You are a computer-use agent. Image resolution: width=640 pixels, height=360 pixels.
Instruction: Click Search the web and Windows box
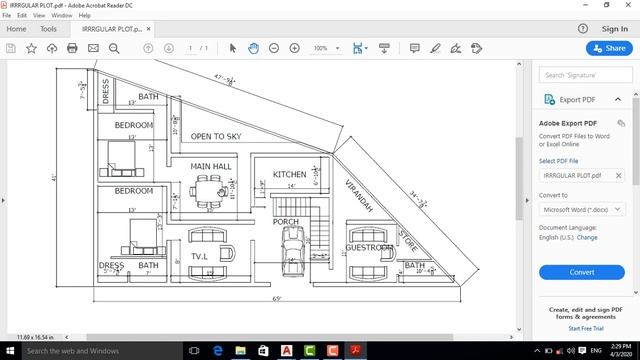click(102, 351)
